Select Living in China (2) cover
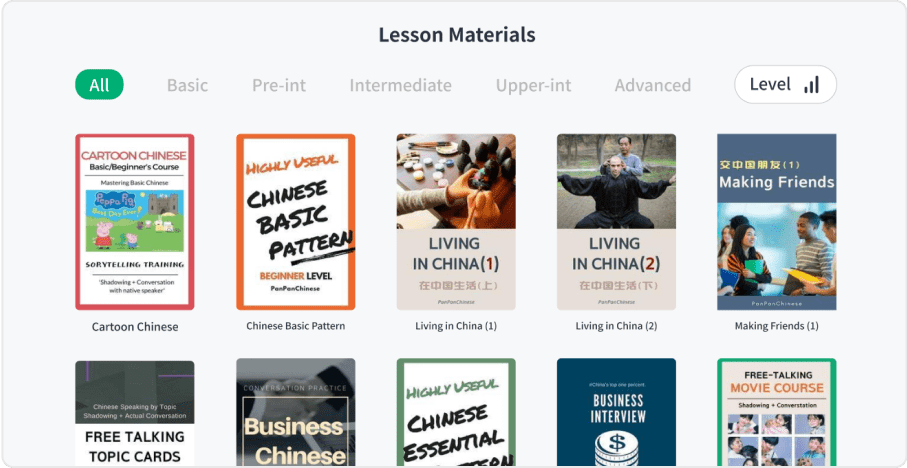The image size is (907, 468). tap(616, 222)
